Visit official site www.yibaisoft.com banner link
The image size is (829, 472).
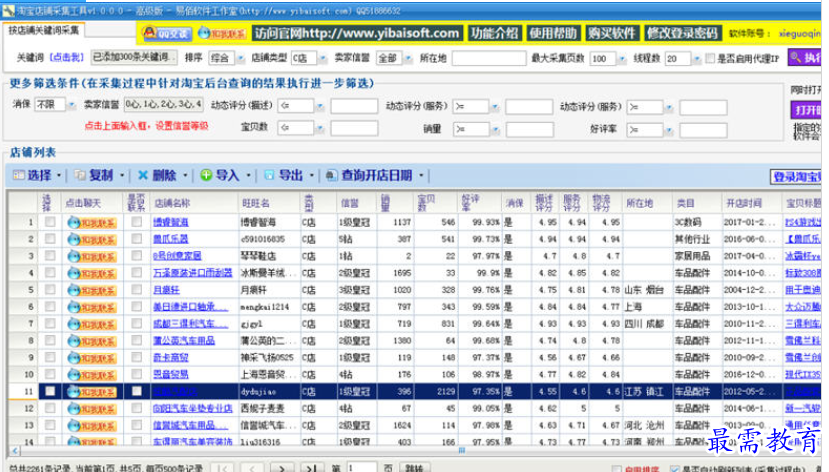357,33
